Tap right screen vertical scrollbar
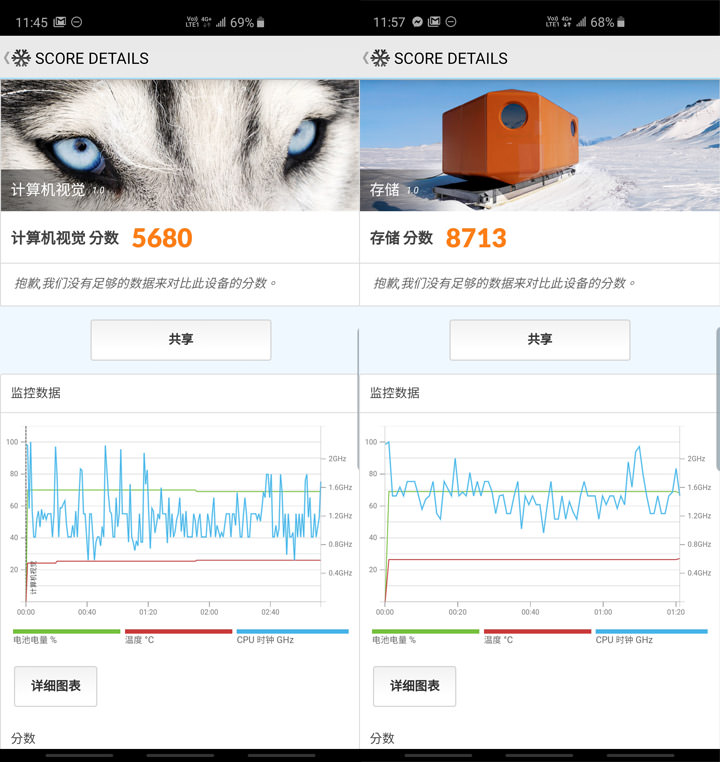Image resolution: width=720 pixels, height=762 pixels. coord(718,399)
